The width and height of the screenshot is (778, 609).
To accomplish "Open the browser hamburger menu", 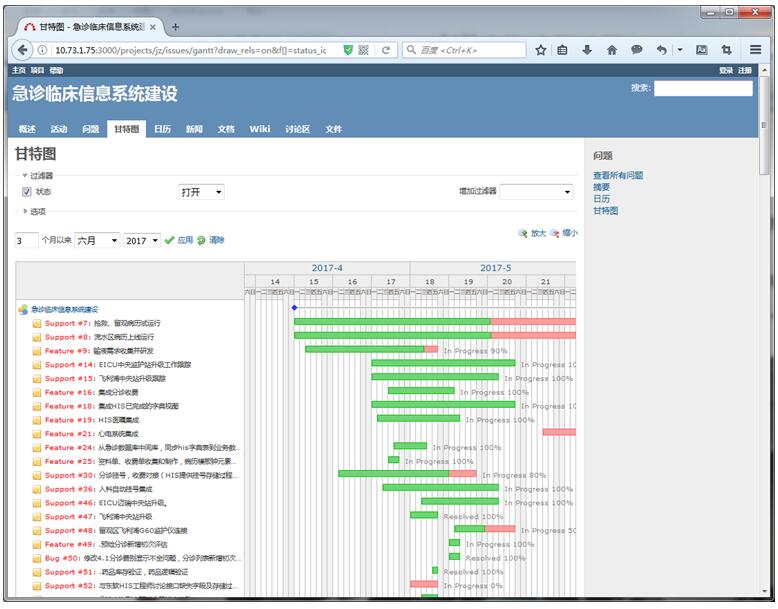I will point(756,50).
